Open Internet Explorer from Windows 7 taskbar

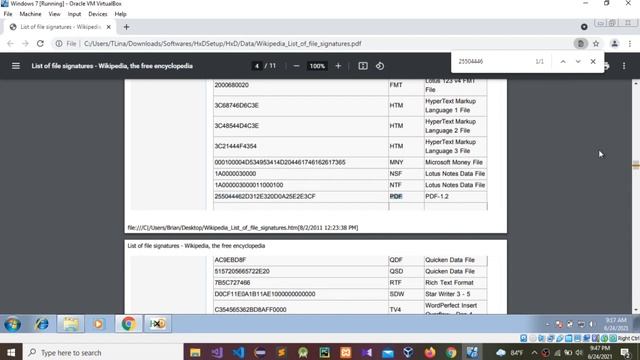(41, 324)
